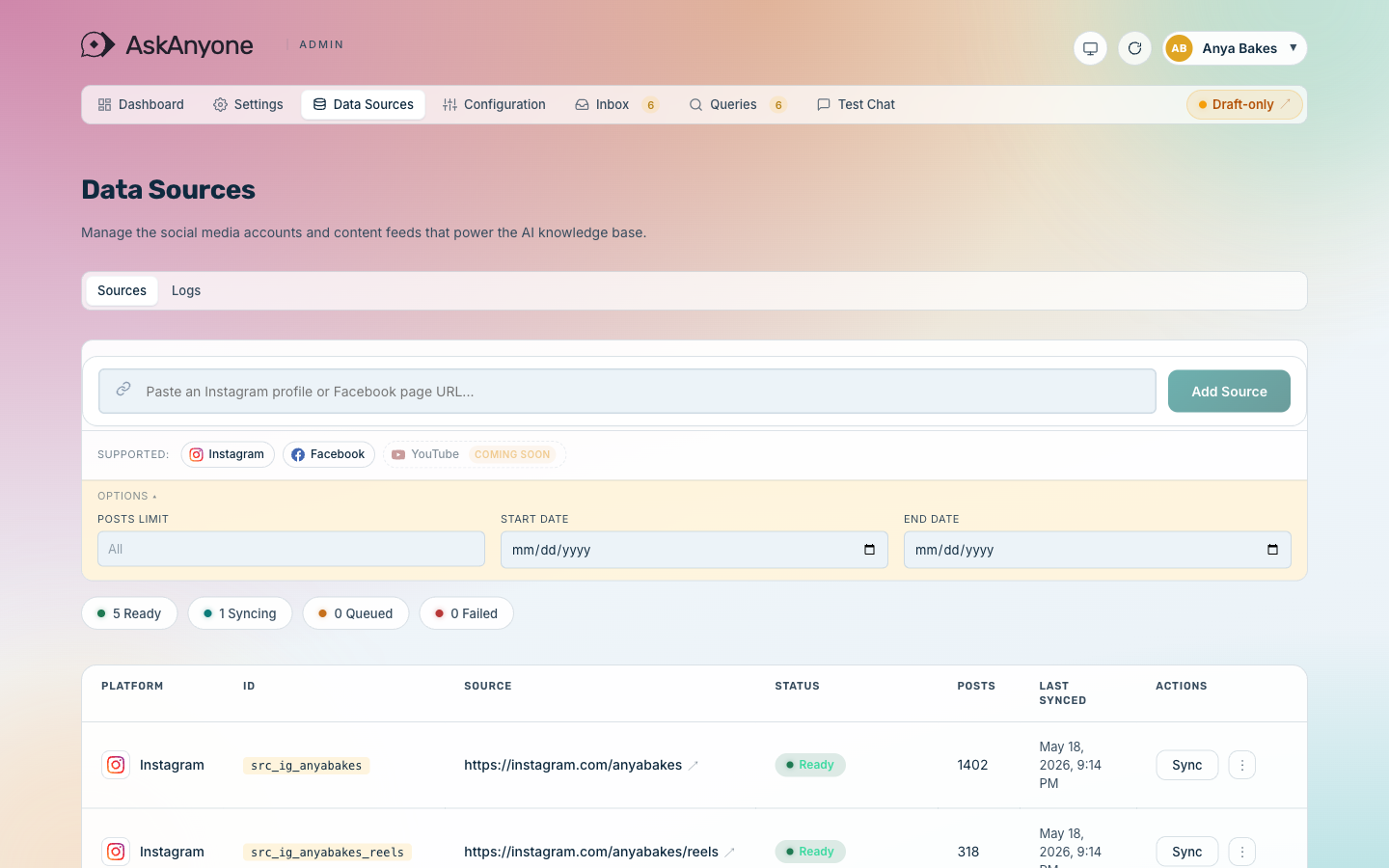Open the Inbox tab
The width and height of the screenshot is (1389, 868).
click(x=615, y=104)
